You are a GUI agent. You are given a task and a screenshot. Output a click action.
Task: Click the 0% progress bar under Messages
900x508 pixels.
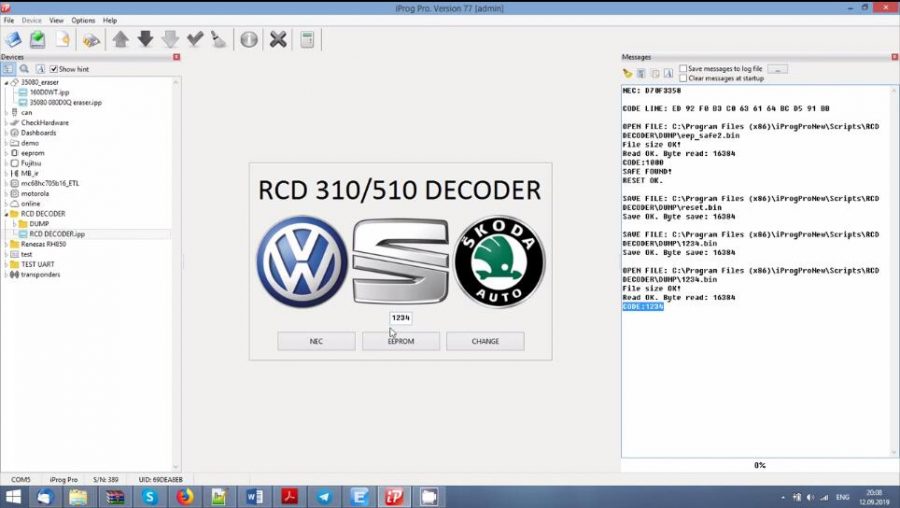759,465
